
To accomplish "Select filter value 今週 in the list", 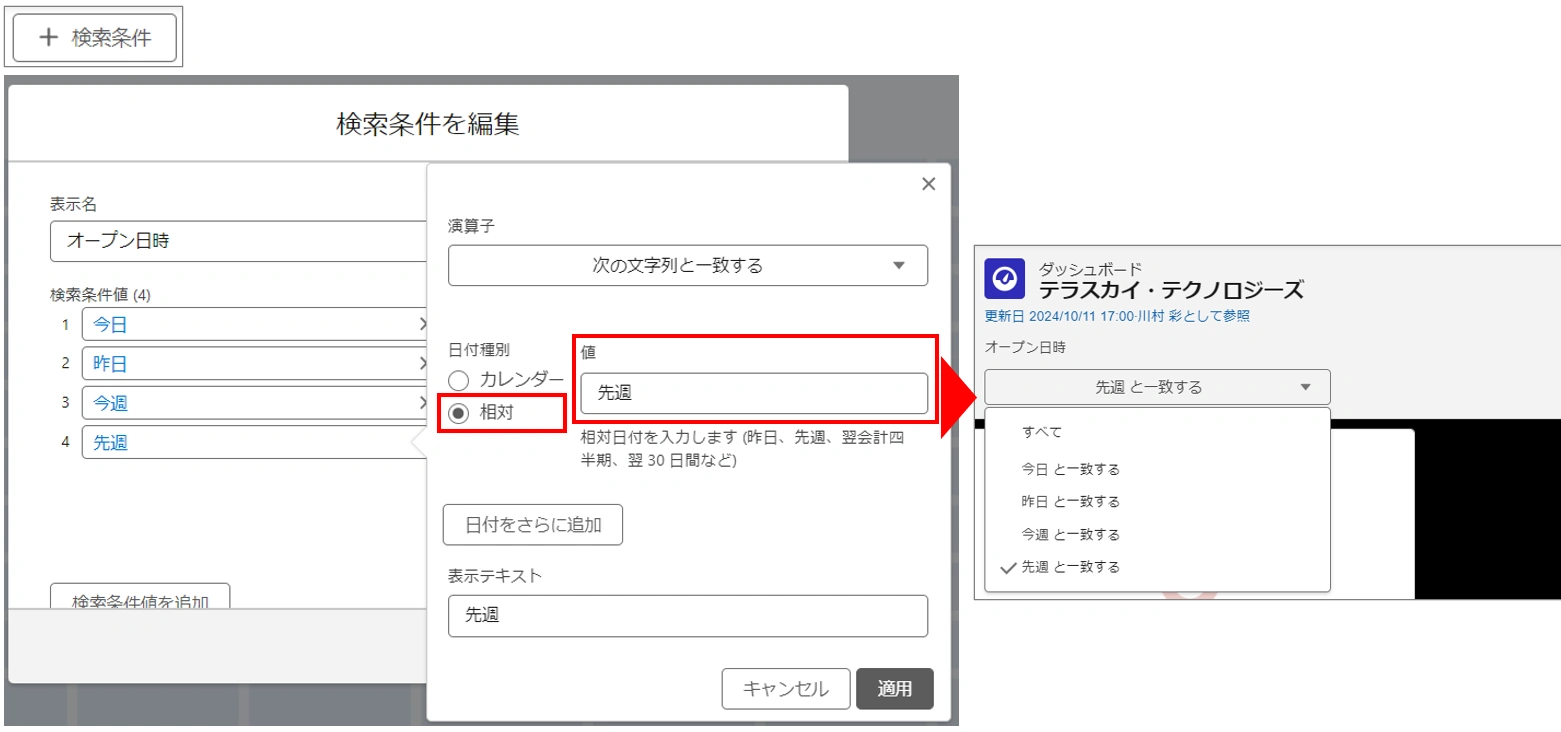I will [110, 403].
